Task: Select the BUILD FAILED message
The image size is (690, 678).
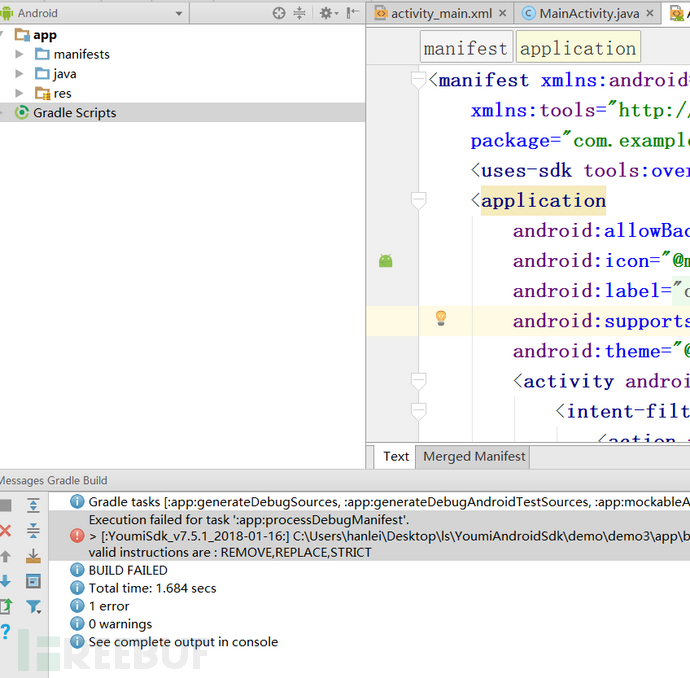Action: click(x=369, y=570)
